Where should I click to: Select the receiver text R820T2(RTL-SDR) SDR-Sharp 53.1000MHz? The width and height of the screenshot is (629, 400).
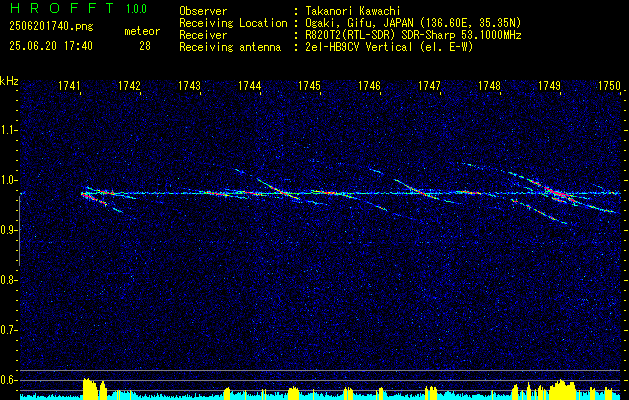click(x=414, y=35)
